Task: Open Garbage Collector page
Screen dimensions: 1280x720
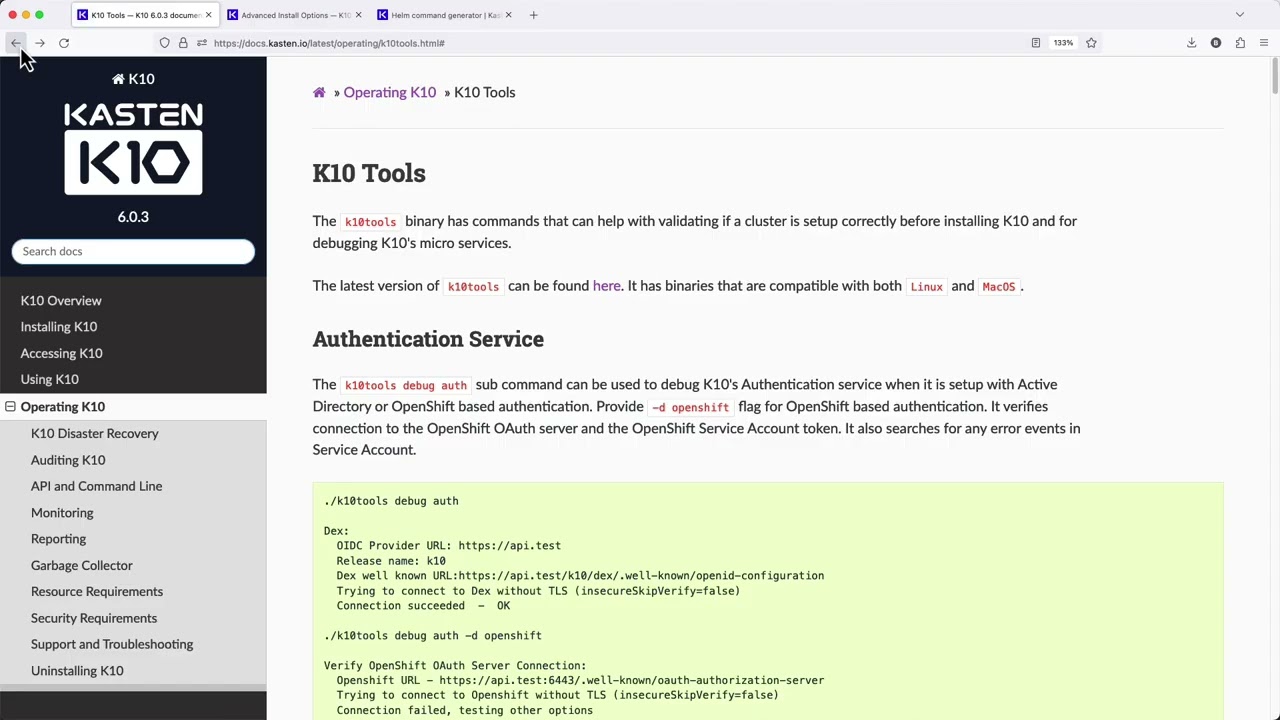Action: pyautogui.click(x=81, y=565)
